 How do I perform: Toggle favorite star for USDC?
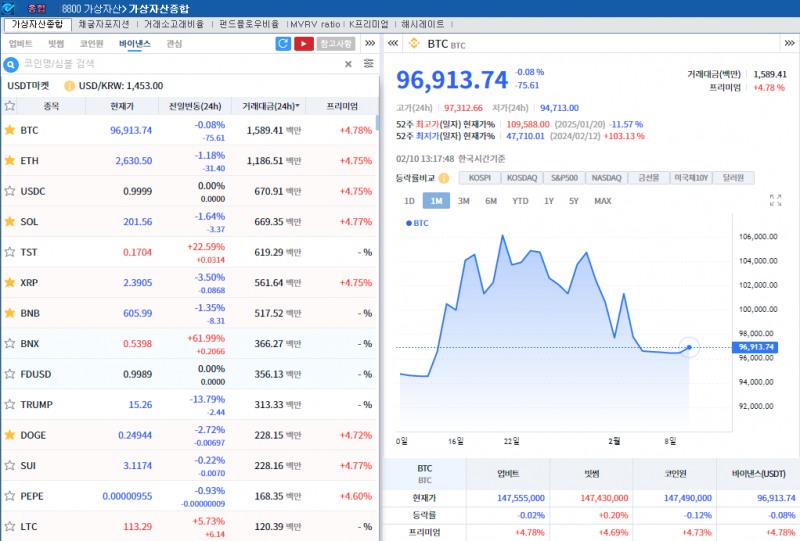(x=10, y=191)
